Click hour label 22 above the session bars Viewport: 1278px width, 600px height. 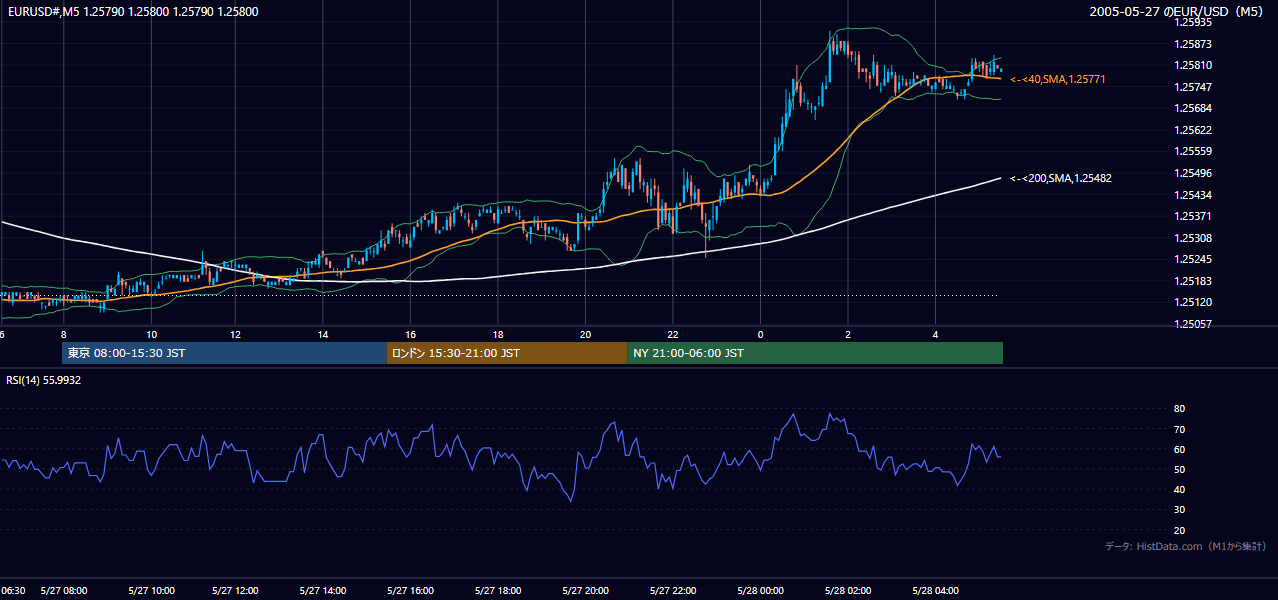[x=673, y=334]
